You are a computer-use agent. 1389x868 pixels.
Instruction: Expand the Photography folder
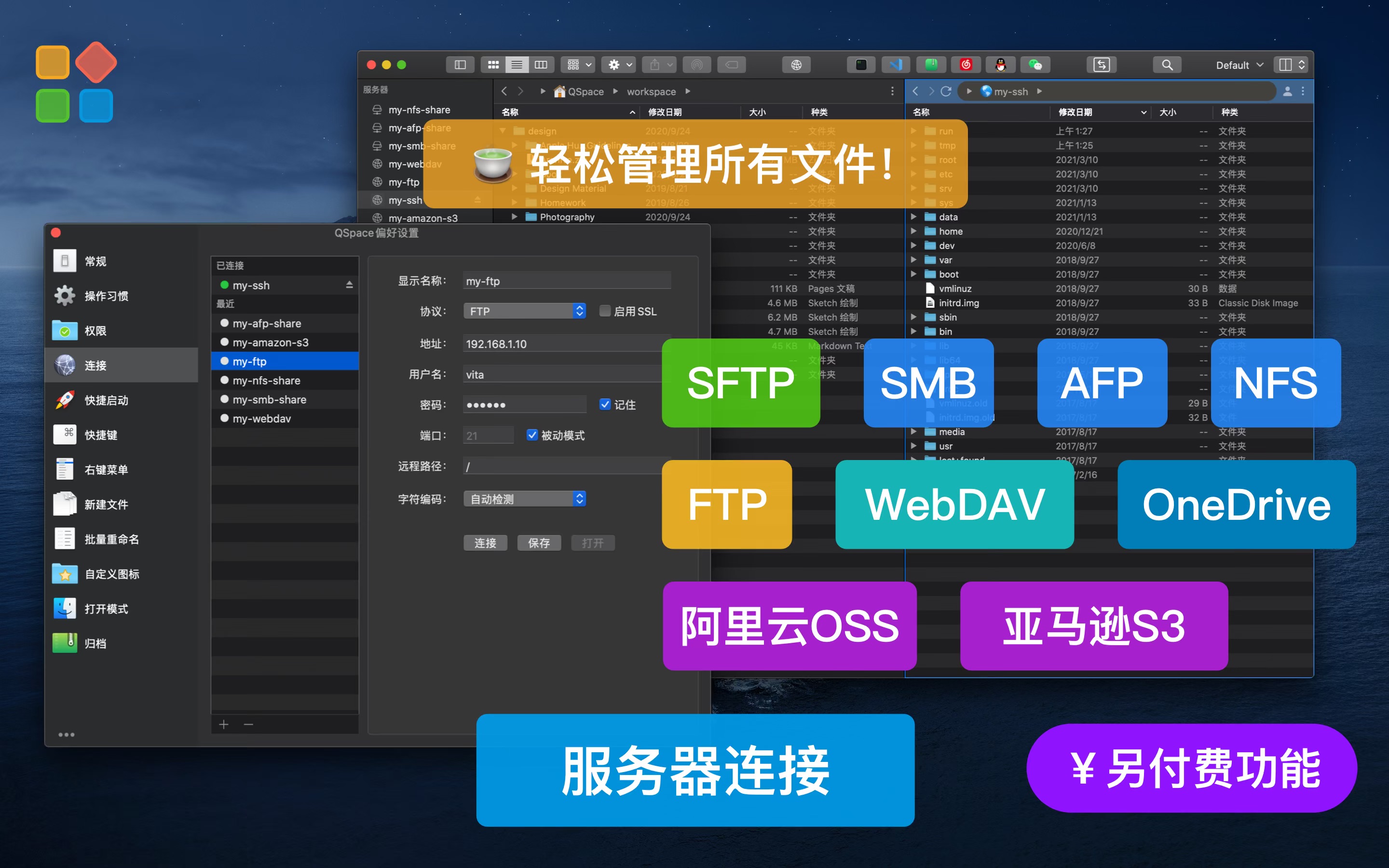(x=514, y=217)
